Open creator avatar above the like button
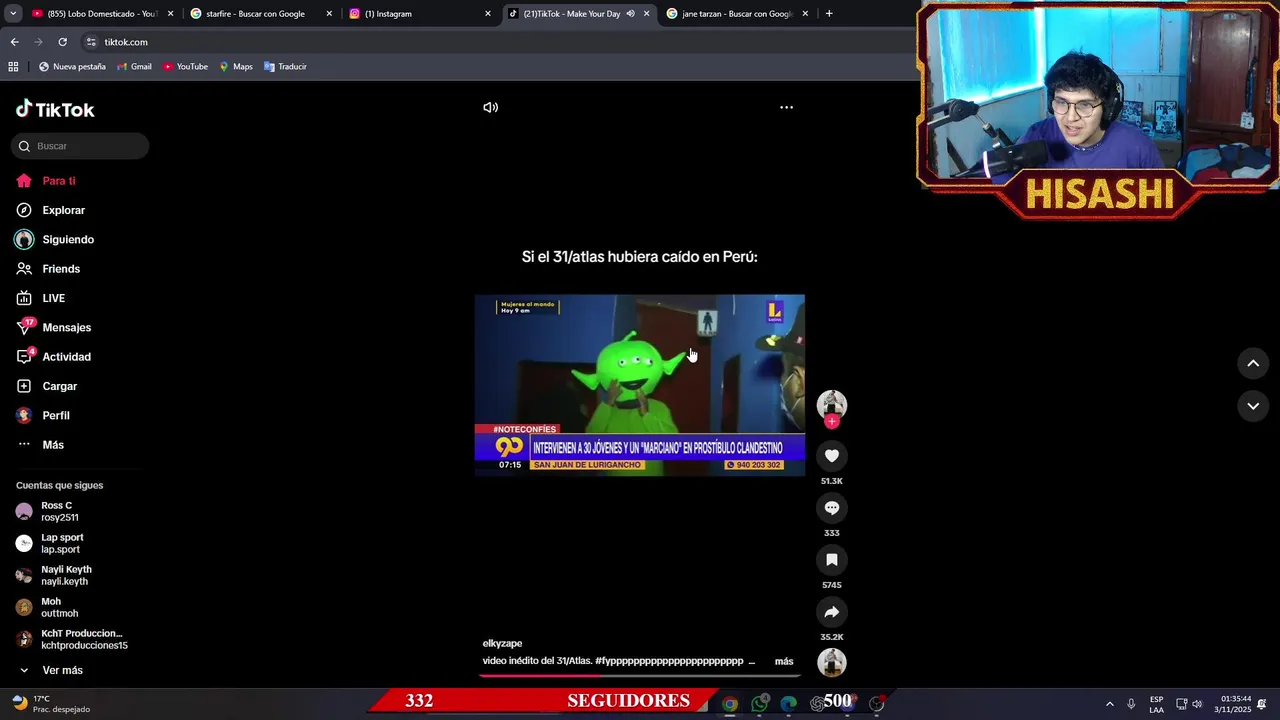This screenshot has width=1280, height=720. [x=831, y=404]
